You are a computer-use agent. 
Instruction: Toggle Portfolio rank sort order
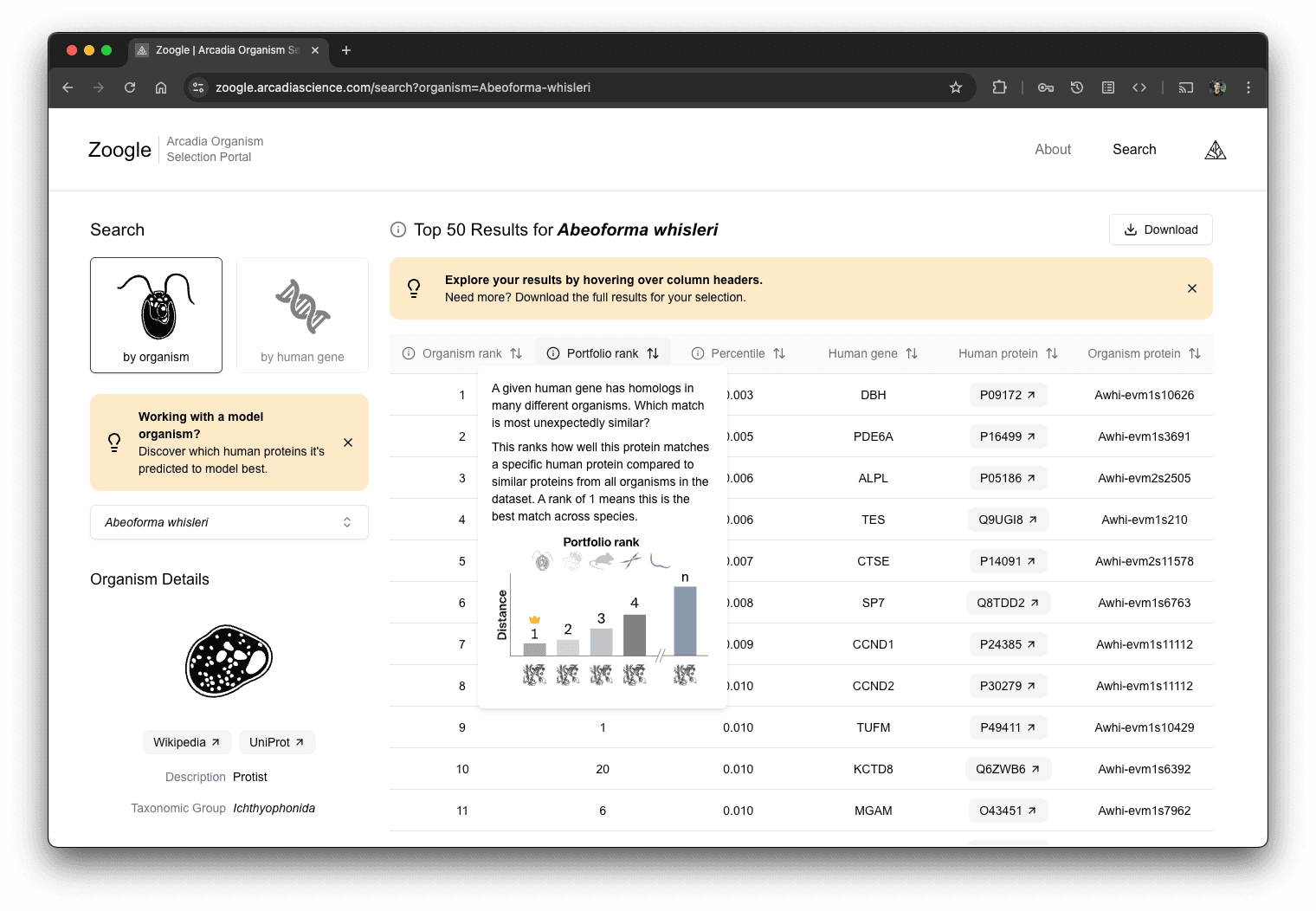pos(653,353)
